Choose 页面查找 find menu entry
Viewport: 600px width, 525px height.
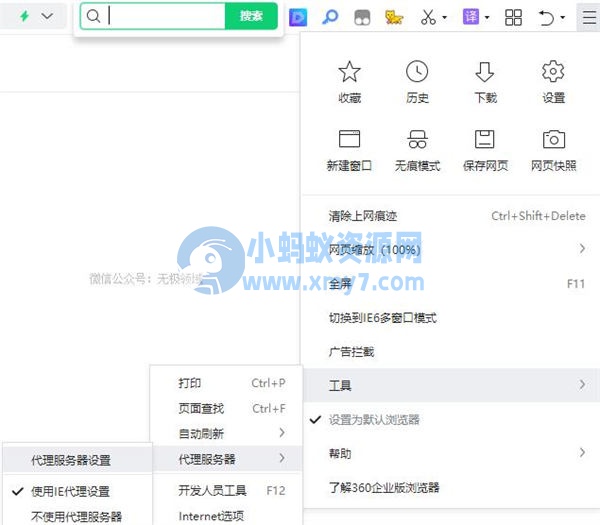pos(227,408)
